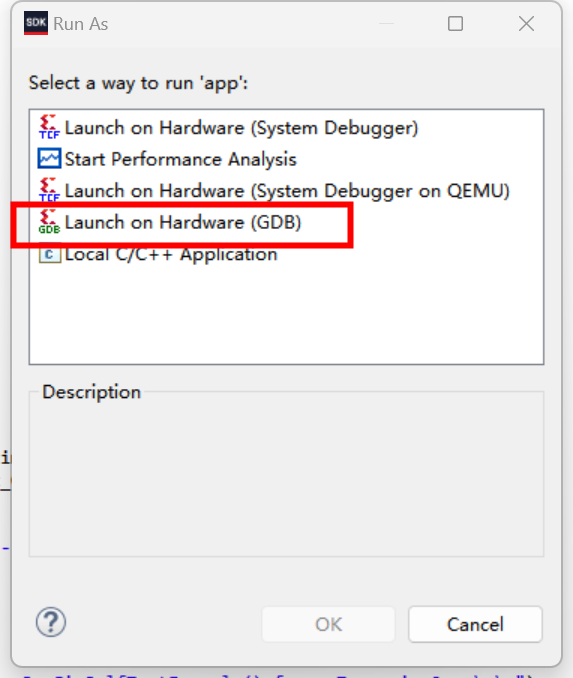Click the performance chart icon
Image resolution: width=573 pixels, height=678 pixels.
pyautogui.click(x=49, y=159)
